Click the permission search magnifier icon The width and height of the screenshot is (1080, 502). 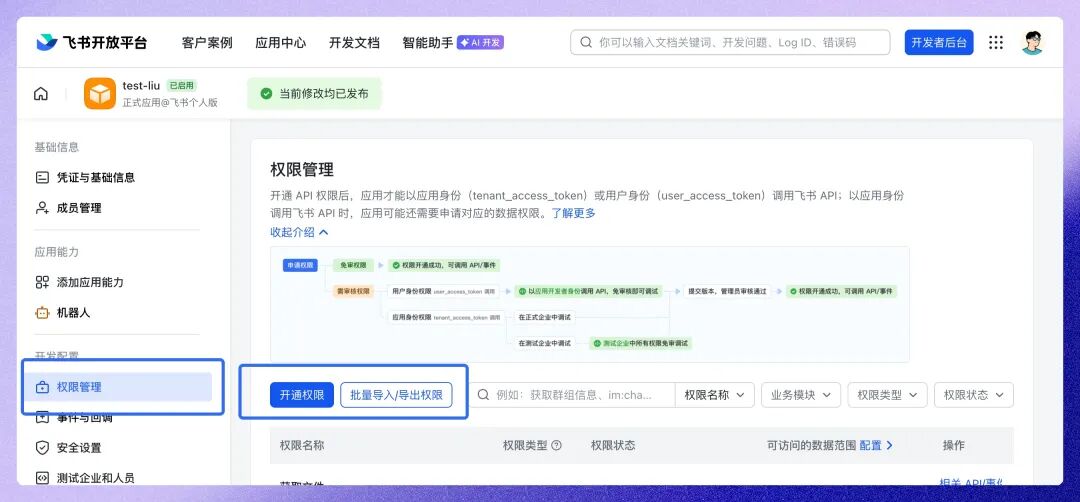click(x=484, y=395)
